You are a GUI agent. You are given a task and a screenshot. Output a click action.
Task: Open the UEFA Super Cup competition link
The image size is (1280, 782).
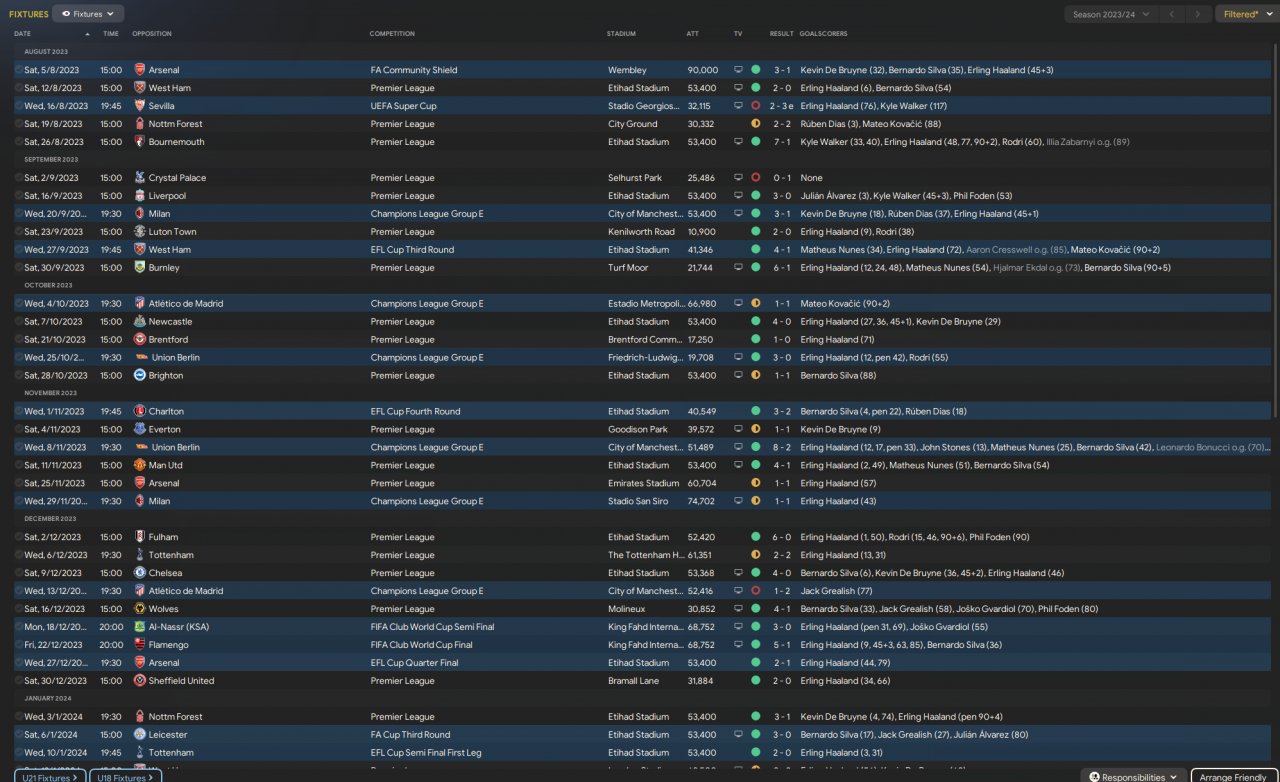tap(404, 106)
